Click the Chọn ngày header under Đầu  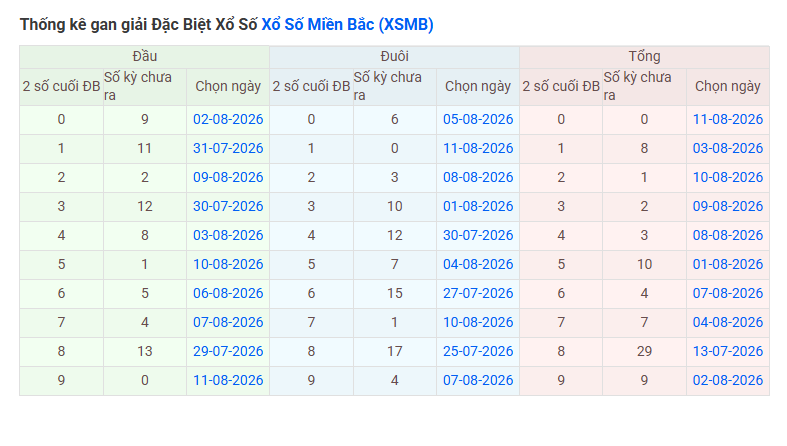[228, 86]
